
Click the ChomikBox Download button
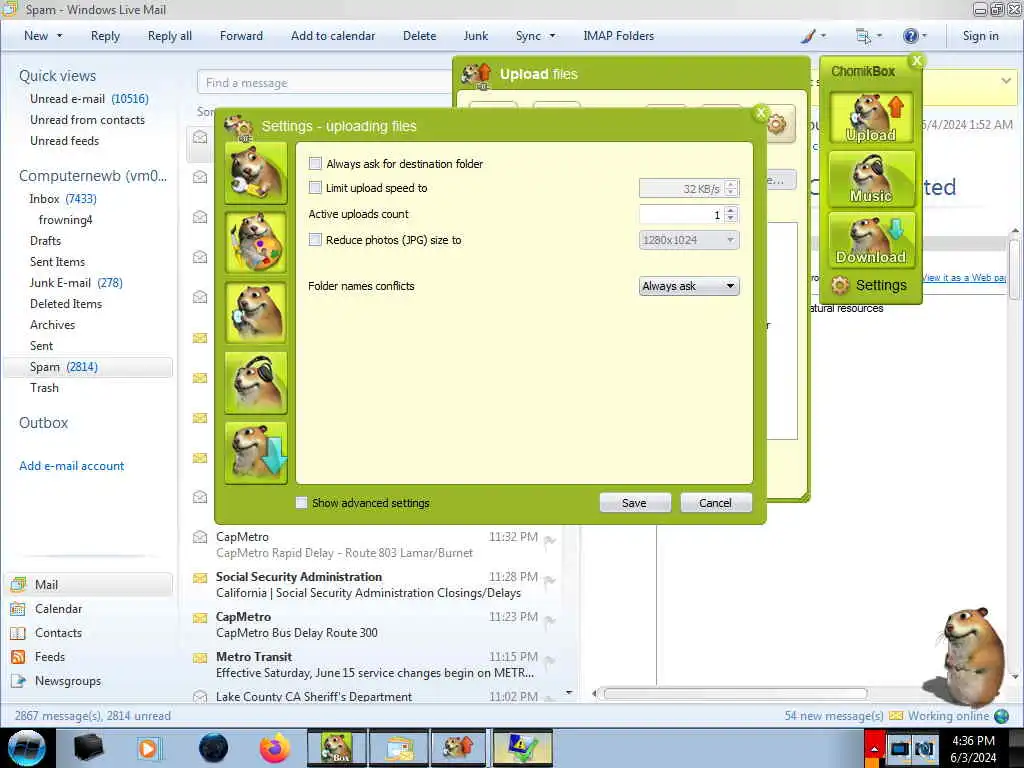[x=871, y=240]
